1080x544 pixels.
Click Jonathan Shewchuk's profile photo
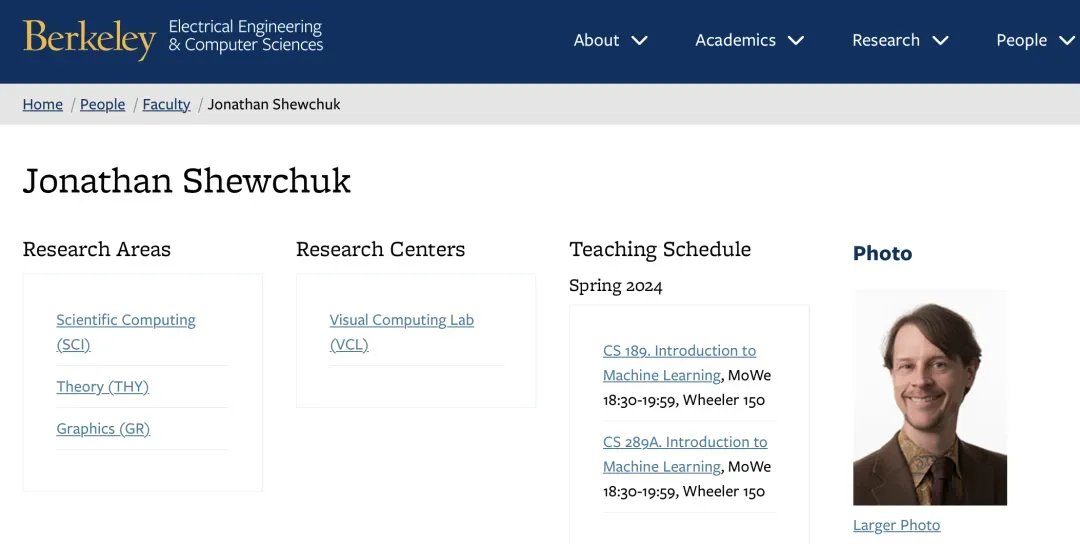(x=929, y=398)
